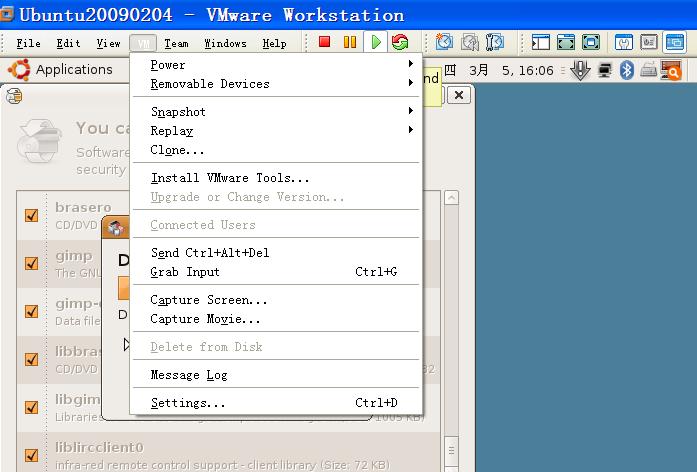Expand the Snapshot submenu

pyautogui.click(x=276, y=112)
